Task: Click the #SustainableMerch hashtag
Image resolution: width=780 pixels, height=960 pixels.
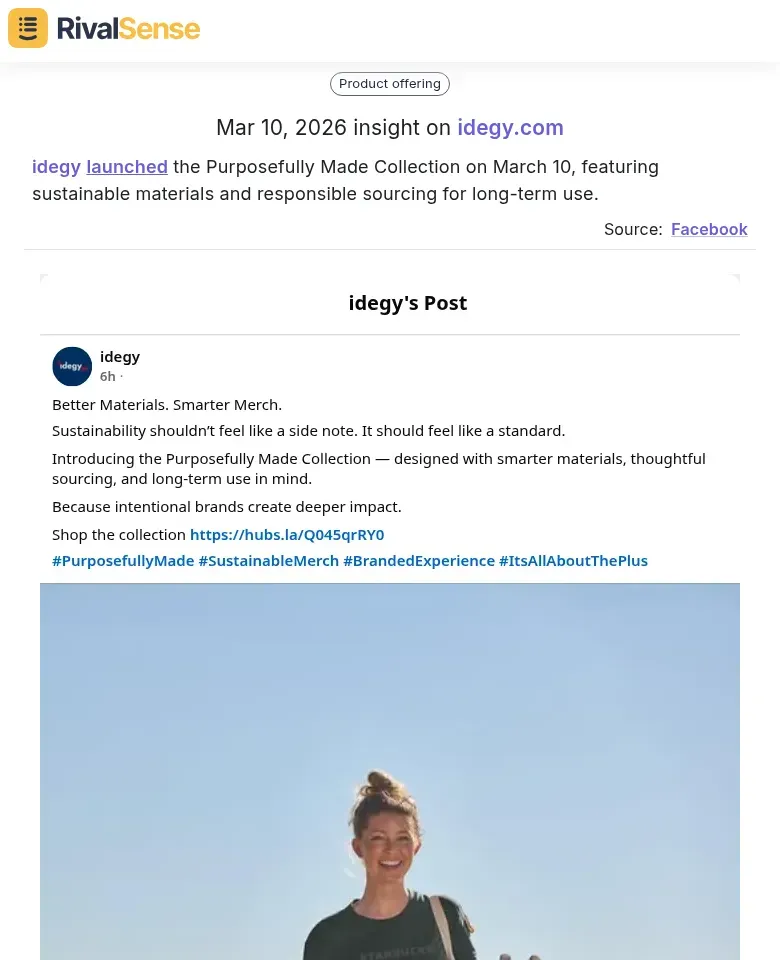Action: tap(268, 560)
